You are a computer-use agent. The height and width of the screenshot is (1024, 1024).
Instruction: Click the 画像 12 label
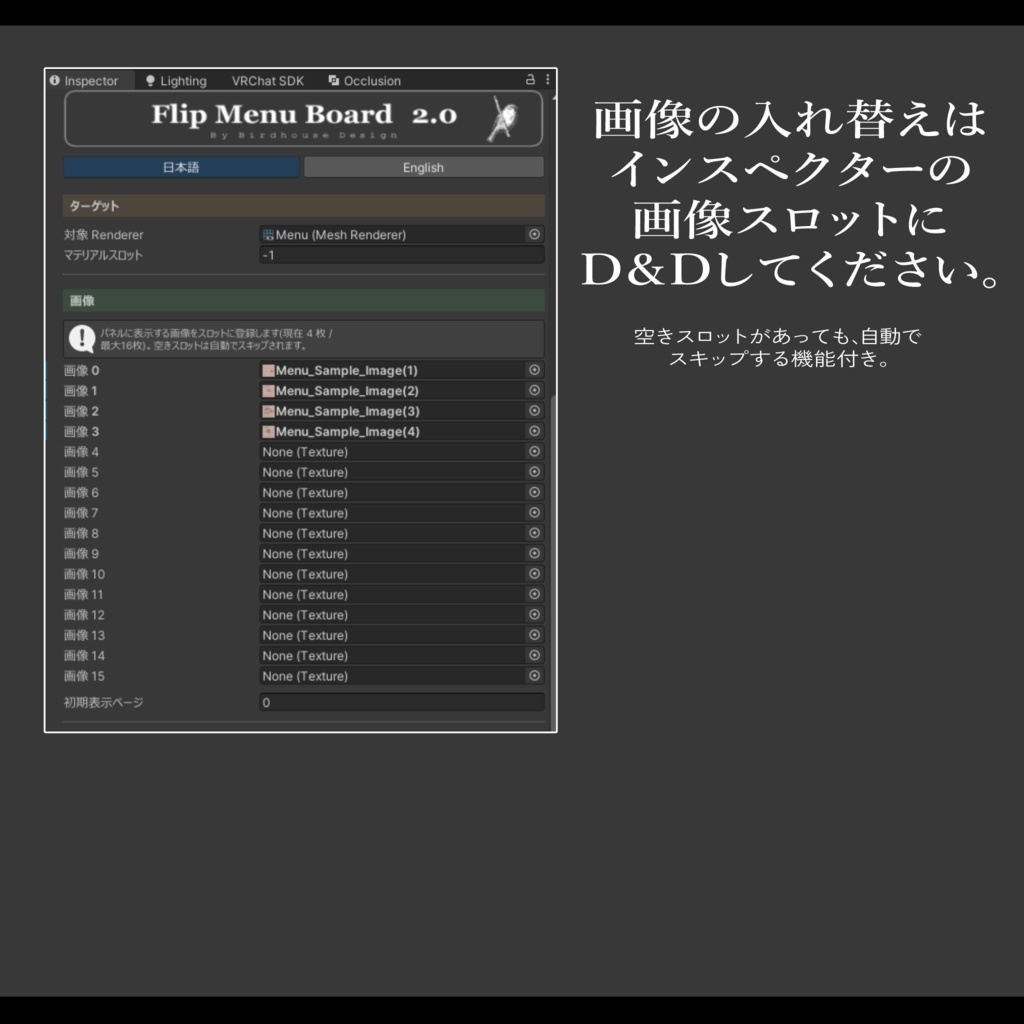pos(84,615)
